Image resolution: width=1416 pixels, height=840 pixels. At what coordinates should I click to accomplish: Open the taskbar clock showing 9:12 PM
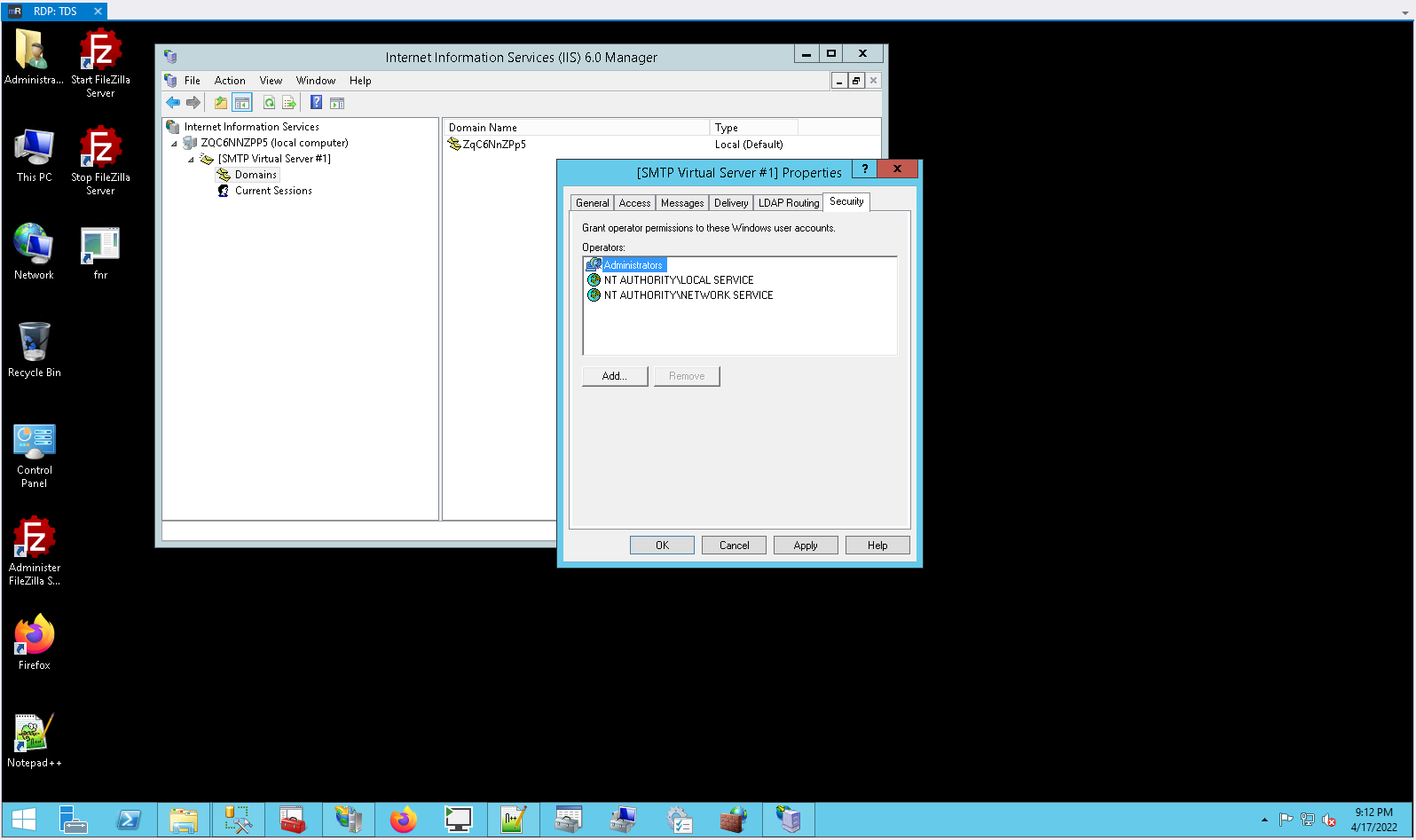pyautogui.click(x=1373, y=820)
